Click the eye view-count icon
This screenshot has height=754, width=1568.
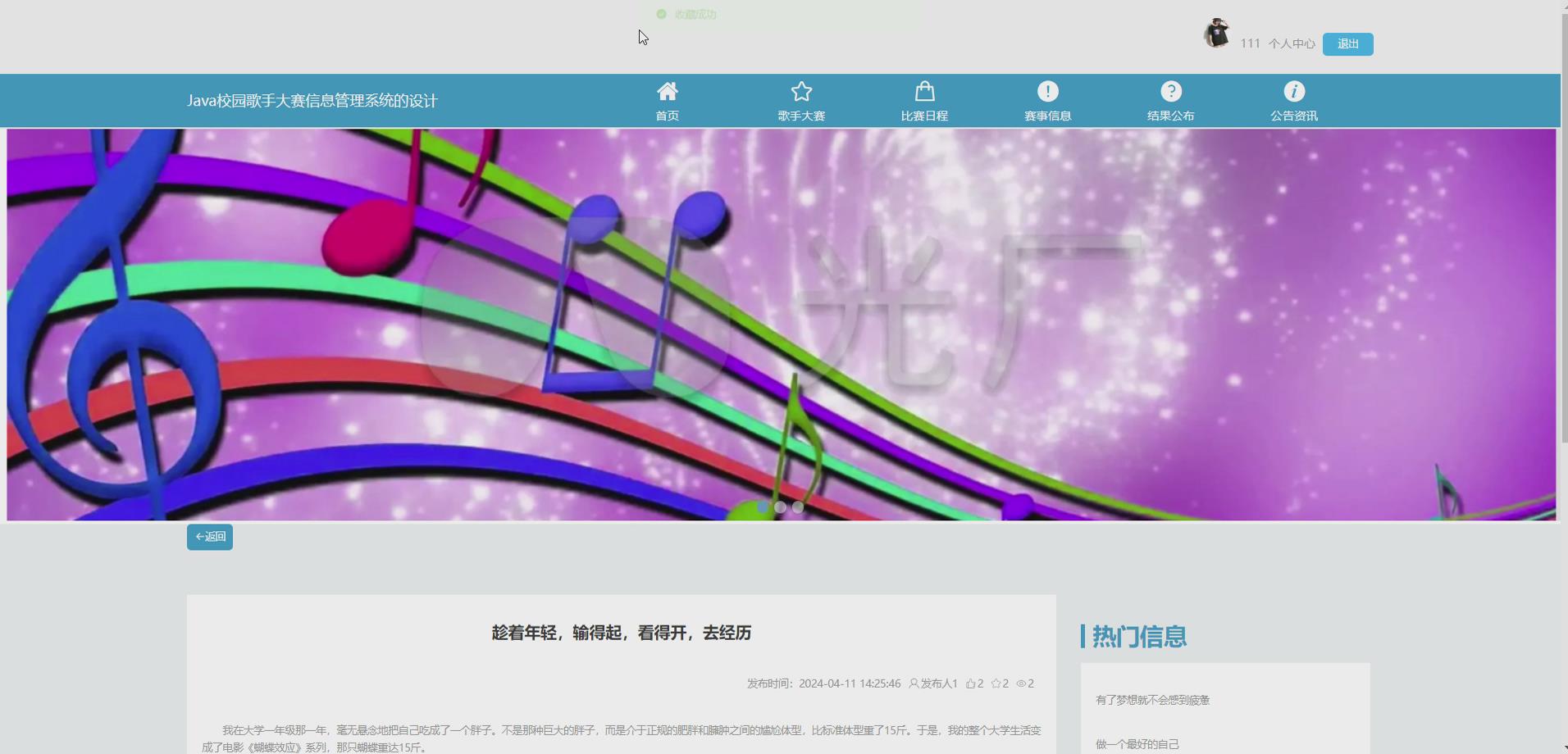coord(1021,684)
